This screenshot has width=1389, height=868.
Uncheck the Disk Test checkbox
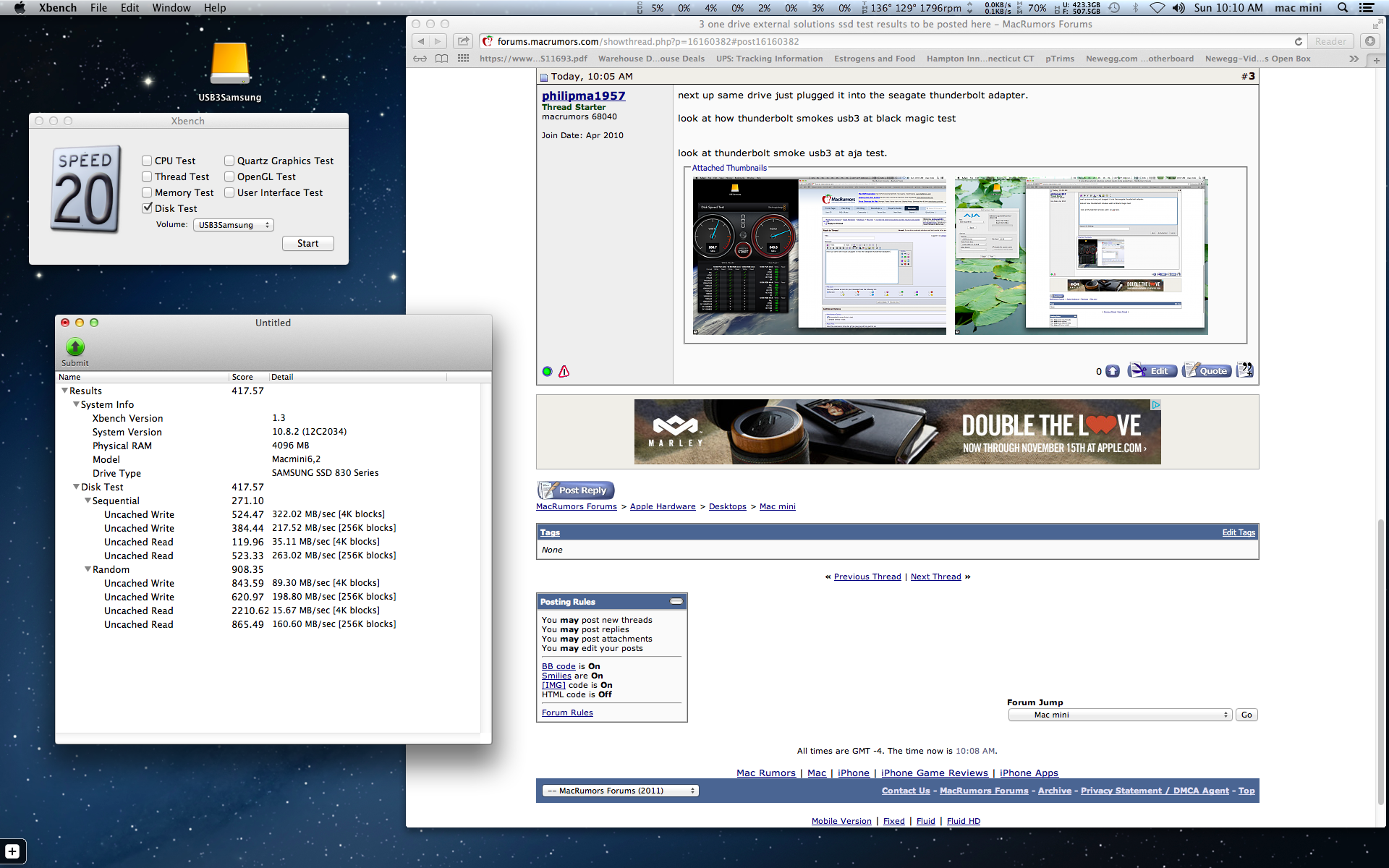click(x=148, y=208)
